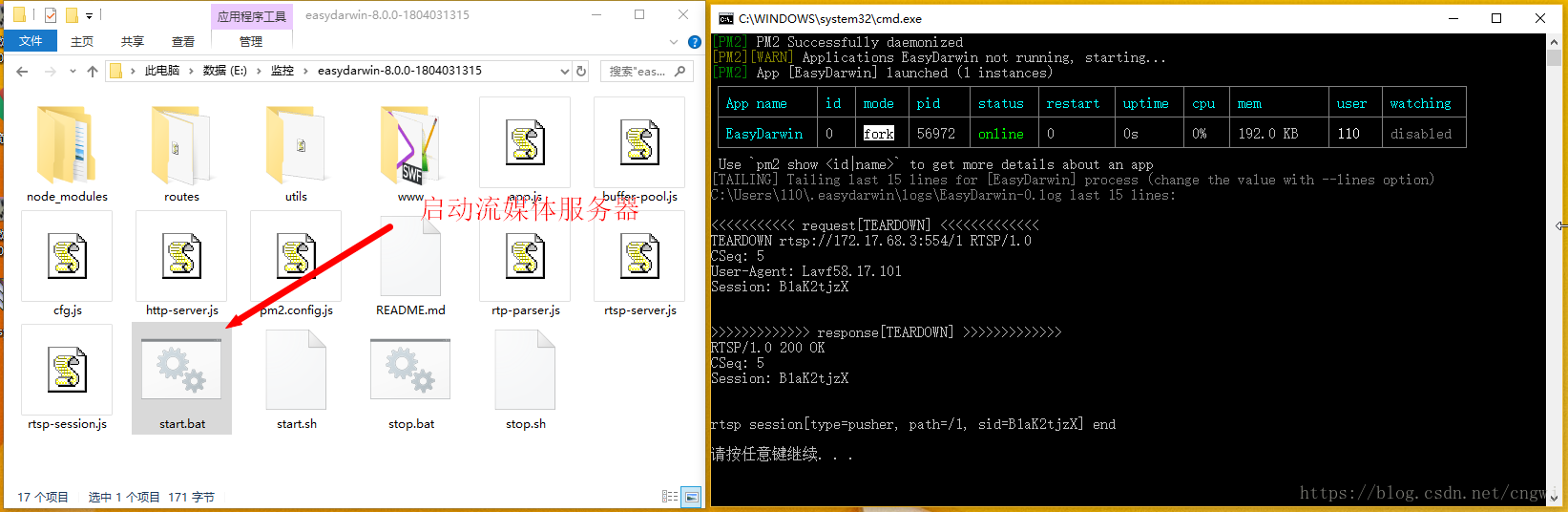Image resolution: width=1568 pixels, height=512 pixels.
Task: Select the rtp-parser.js file icon
Action: tap(525, 256)
